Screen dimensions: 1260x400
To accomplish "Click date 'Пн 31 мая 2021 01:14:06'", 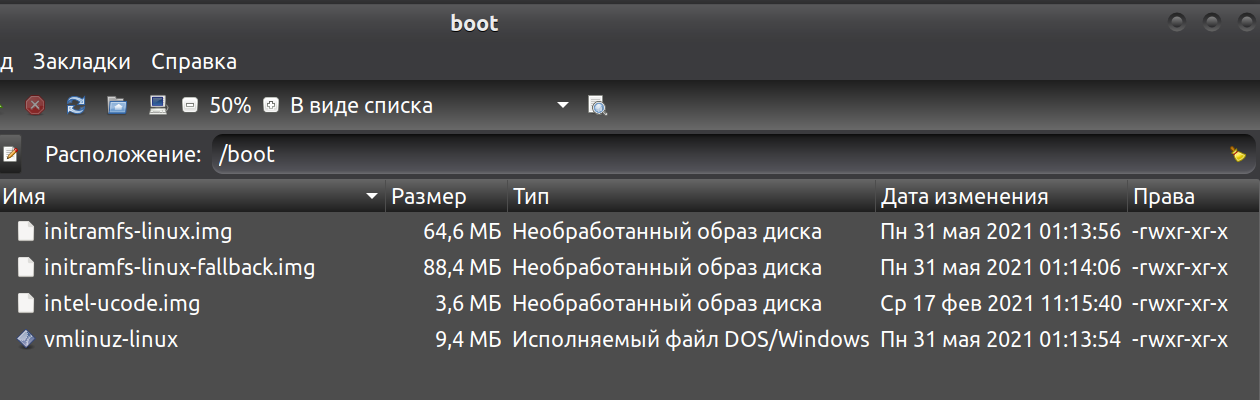I will click(x=1000, y=268).
